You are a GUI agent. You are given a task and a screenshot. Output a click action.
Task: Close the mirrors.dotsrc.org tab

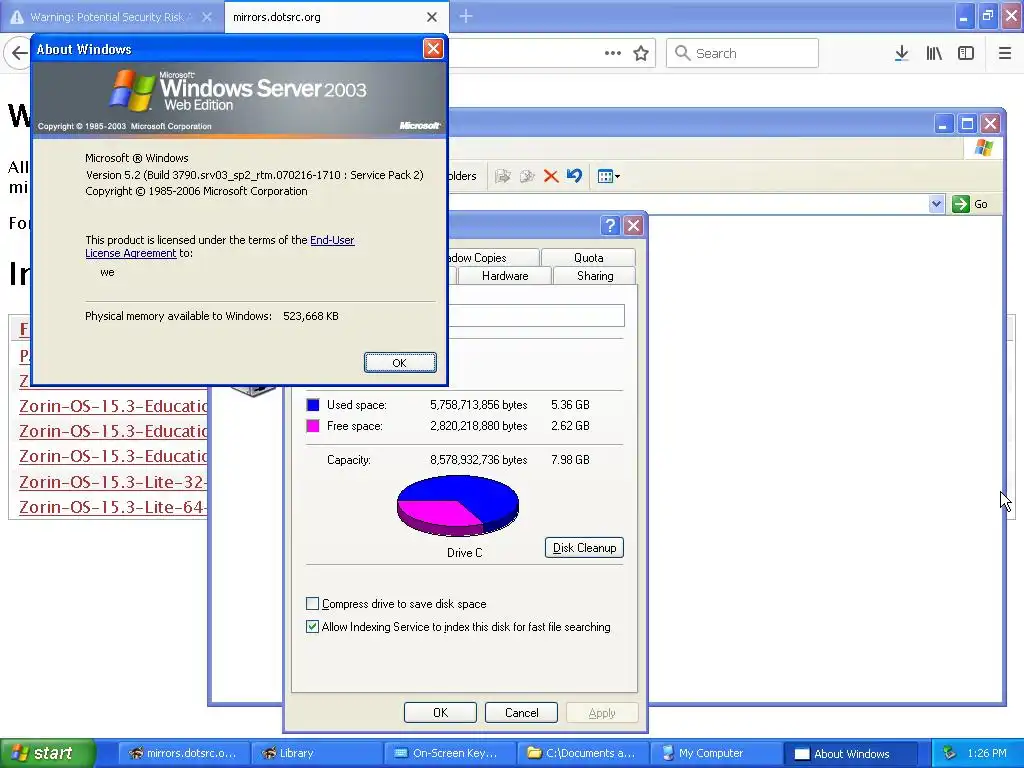pos(432,17)
